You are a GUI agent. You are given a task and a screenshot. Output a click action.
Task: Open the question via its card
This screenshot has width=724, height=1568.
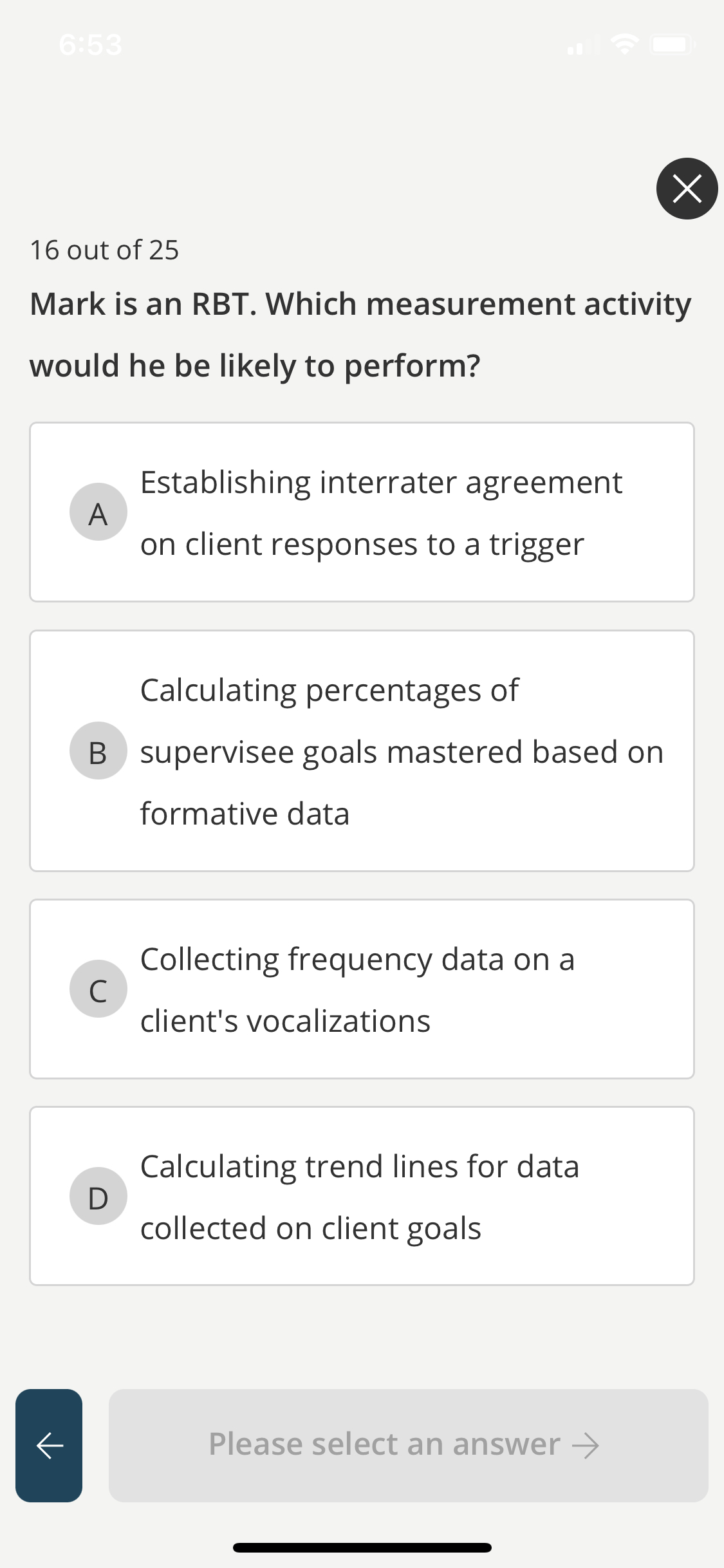coord(362,335)
